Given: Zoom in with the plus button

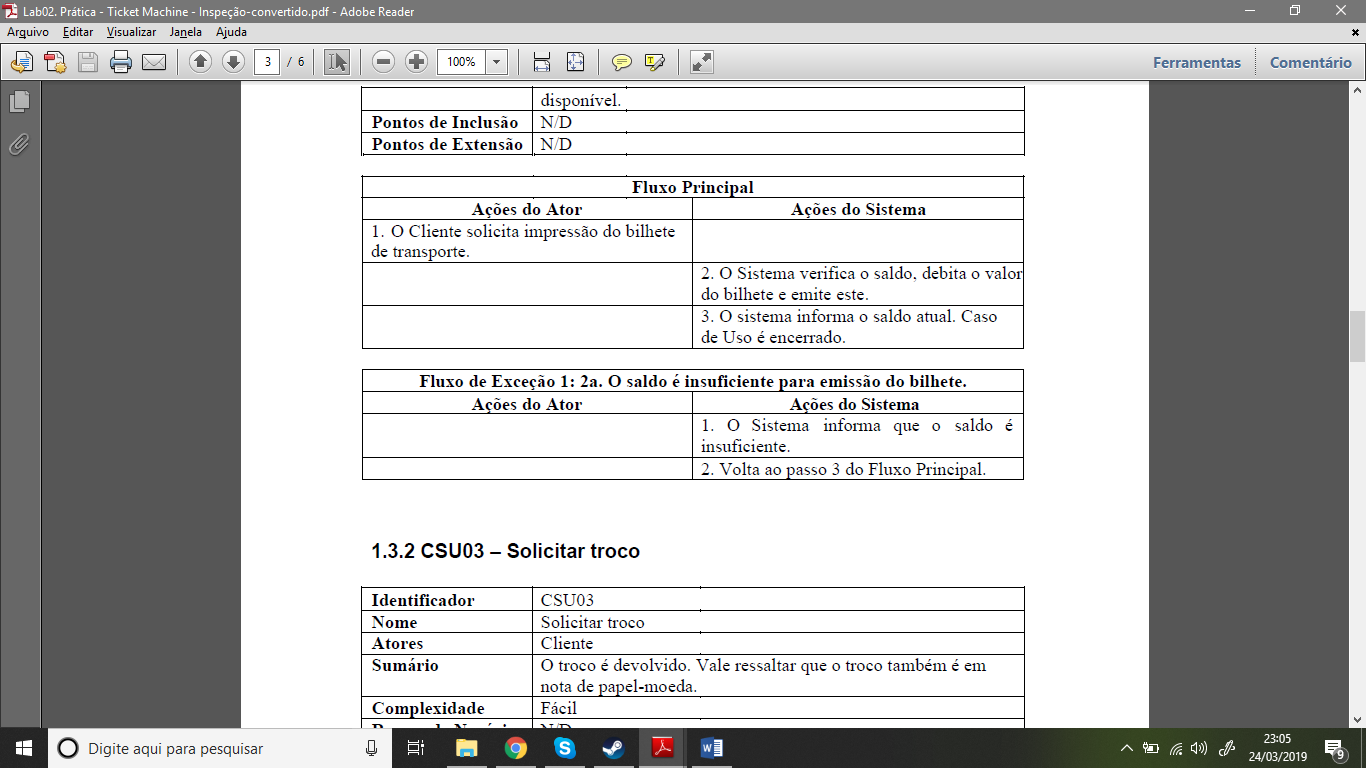Looking at the screenshot, I should tap(417, 62).
